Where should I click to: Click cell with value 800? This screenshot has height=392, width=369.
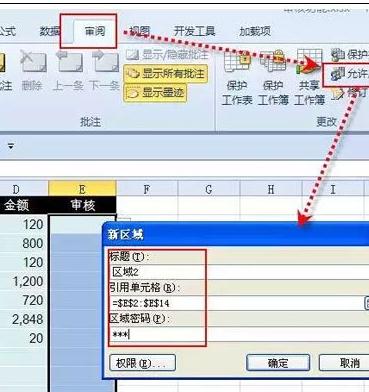click(x=24, y=243)
